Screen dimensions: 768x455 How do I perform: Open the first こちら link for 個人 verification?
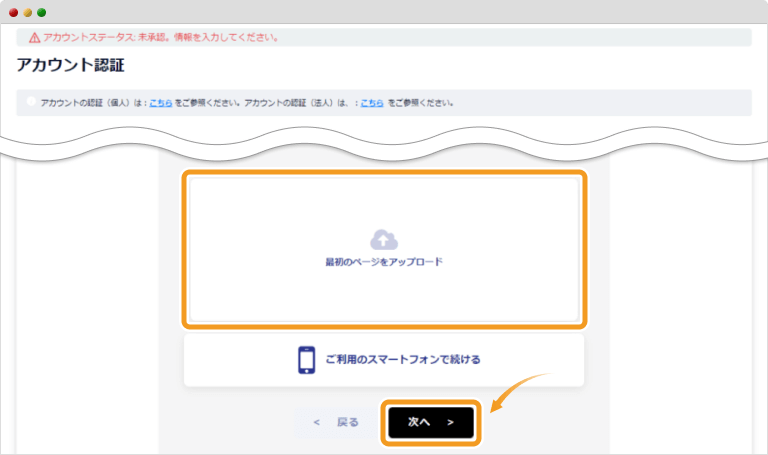[x=161, y=103]
